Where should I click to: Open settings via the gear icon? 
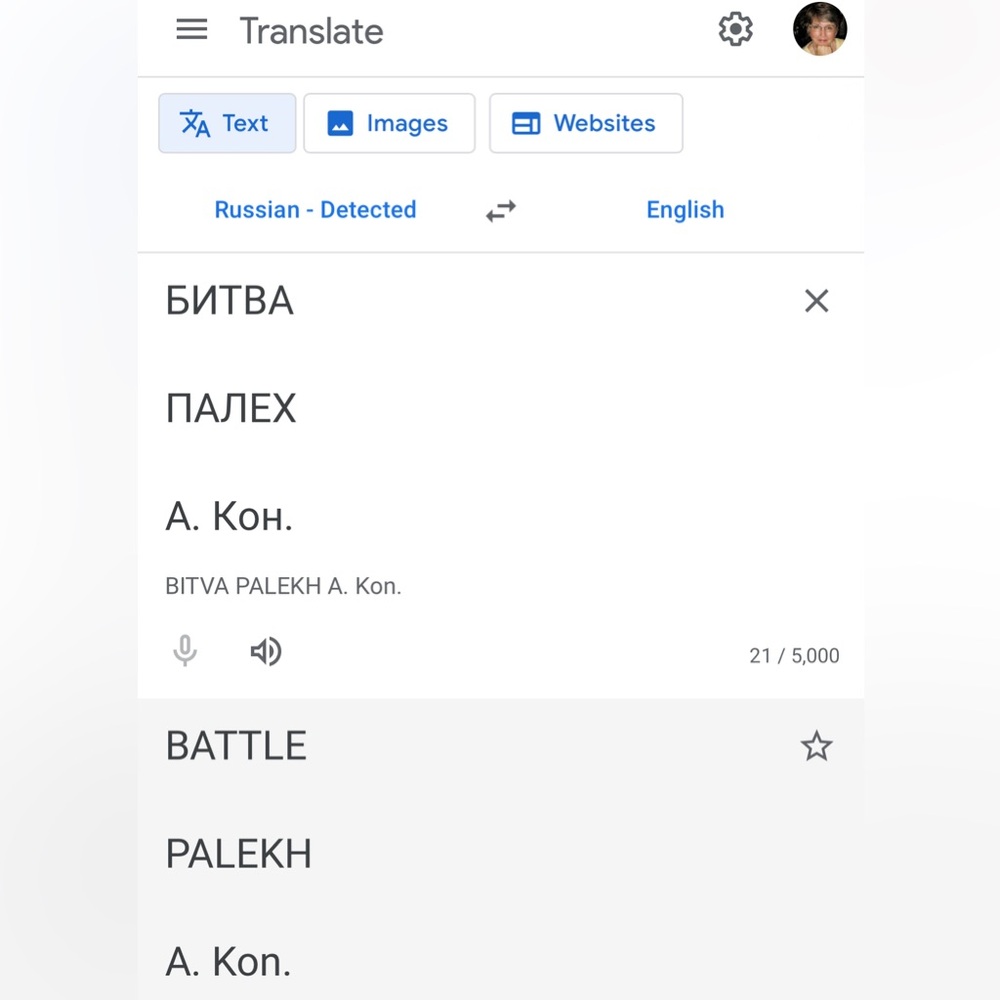[x=735, y=29]
